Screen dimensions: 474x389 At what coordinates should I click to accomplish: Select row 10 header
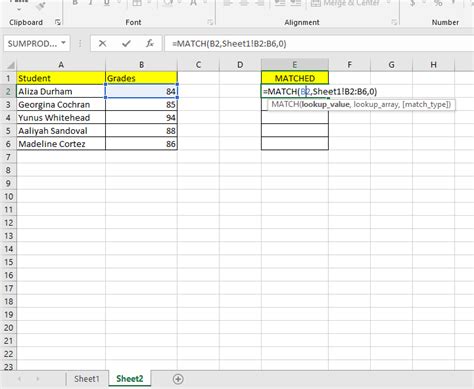pos(8,196)
